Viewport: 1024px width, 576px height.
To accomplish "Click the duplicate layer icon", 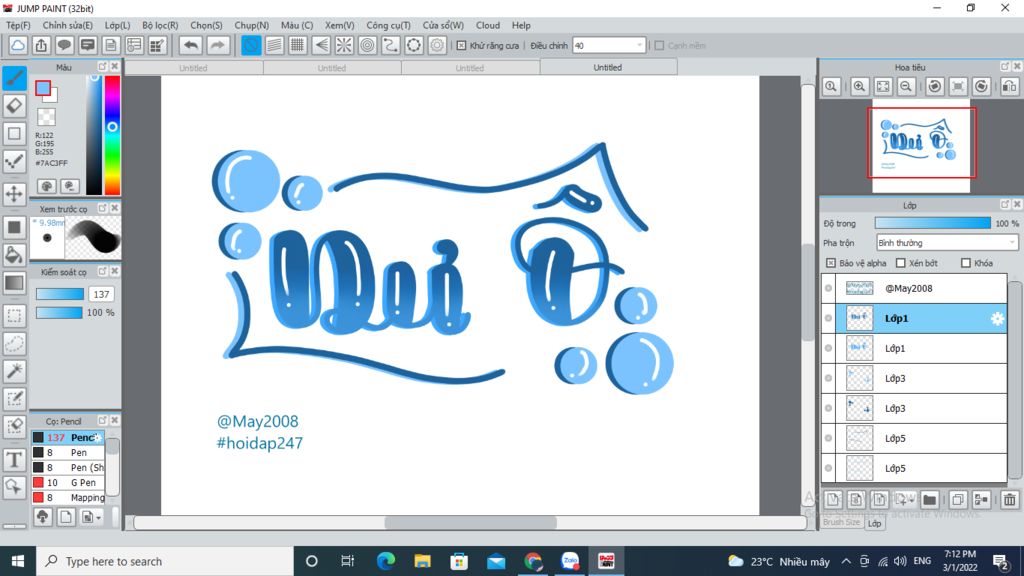I will (x=958, y=500).
